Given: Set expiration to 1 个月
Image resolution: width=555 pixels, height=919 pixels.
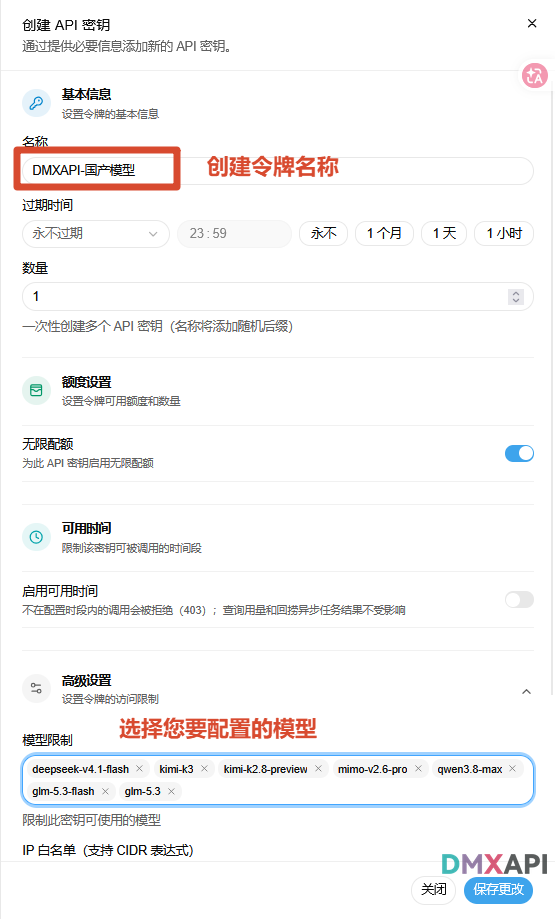Looking at the screenshot, I should pyautogui.click(x=384, y=233).
